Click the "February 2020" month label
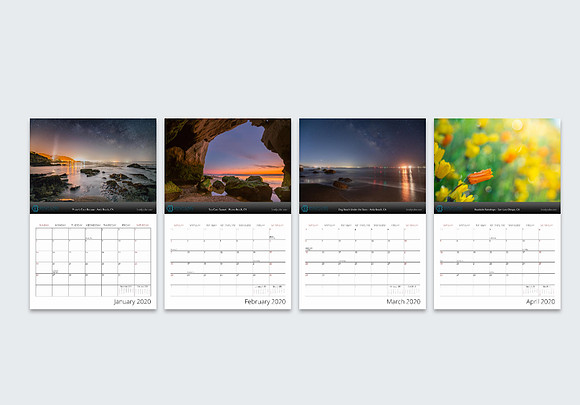This screenshot has width=580, height=405. coord(265,301)
